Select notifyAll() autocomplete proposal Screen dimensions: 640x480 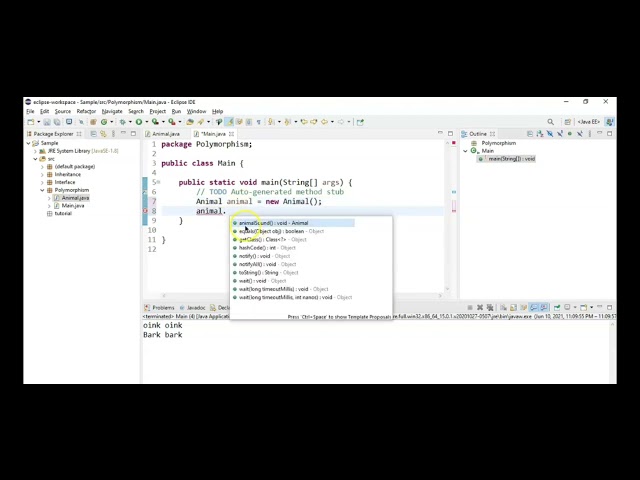(293, 264)
